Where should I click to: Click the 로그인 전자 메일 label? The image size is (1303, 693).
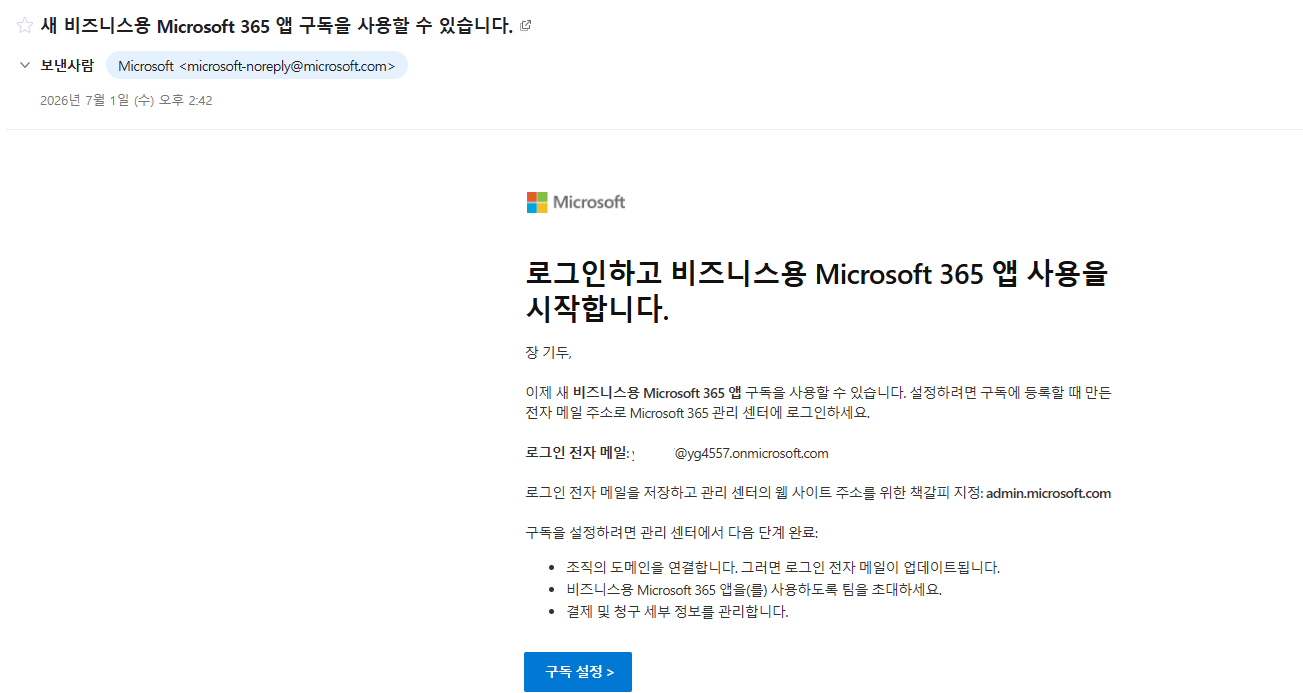tap(578, 453)
